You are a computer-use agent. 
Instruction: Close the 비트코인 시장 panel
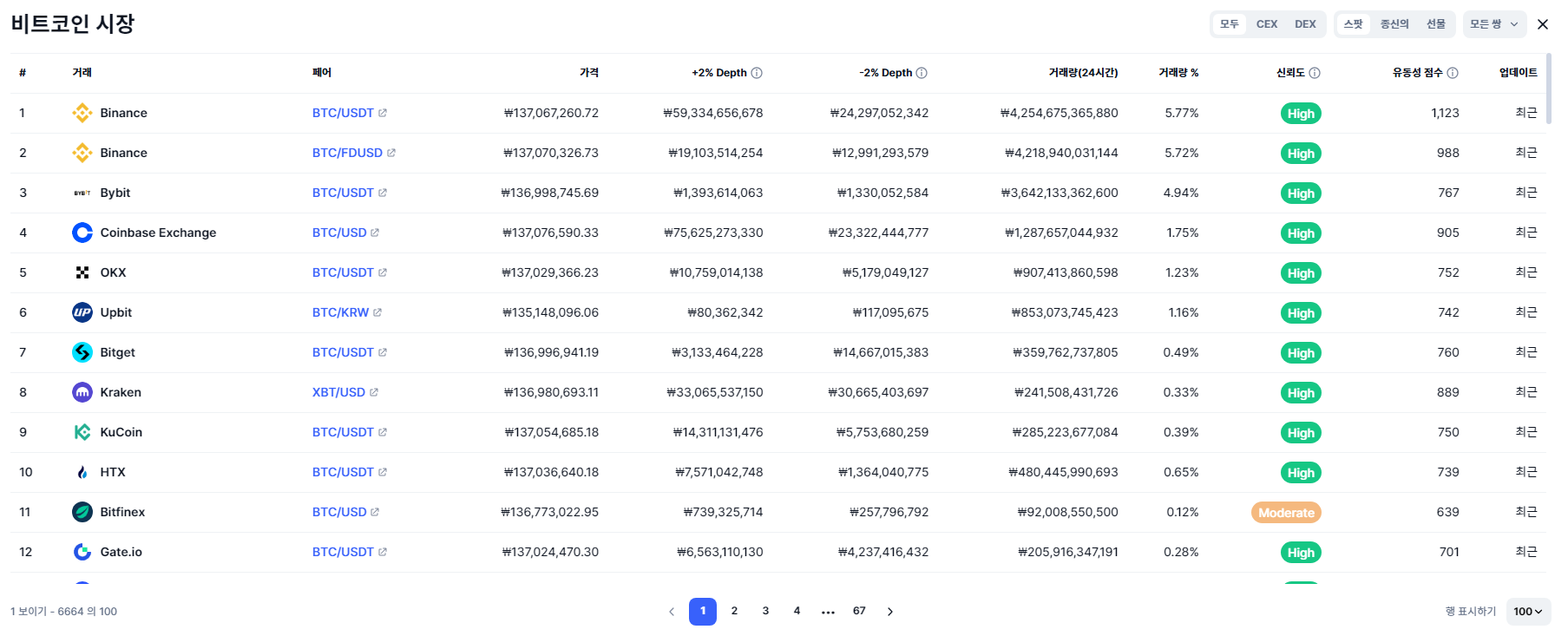[1543, 24]
